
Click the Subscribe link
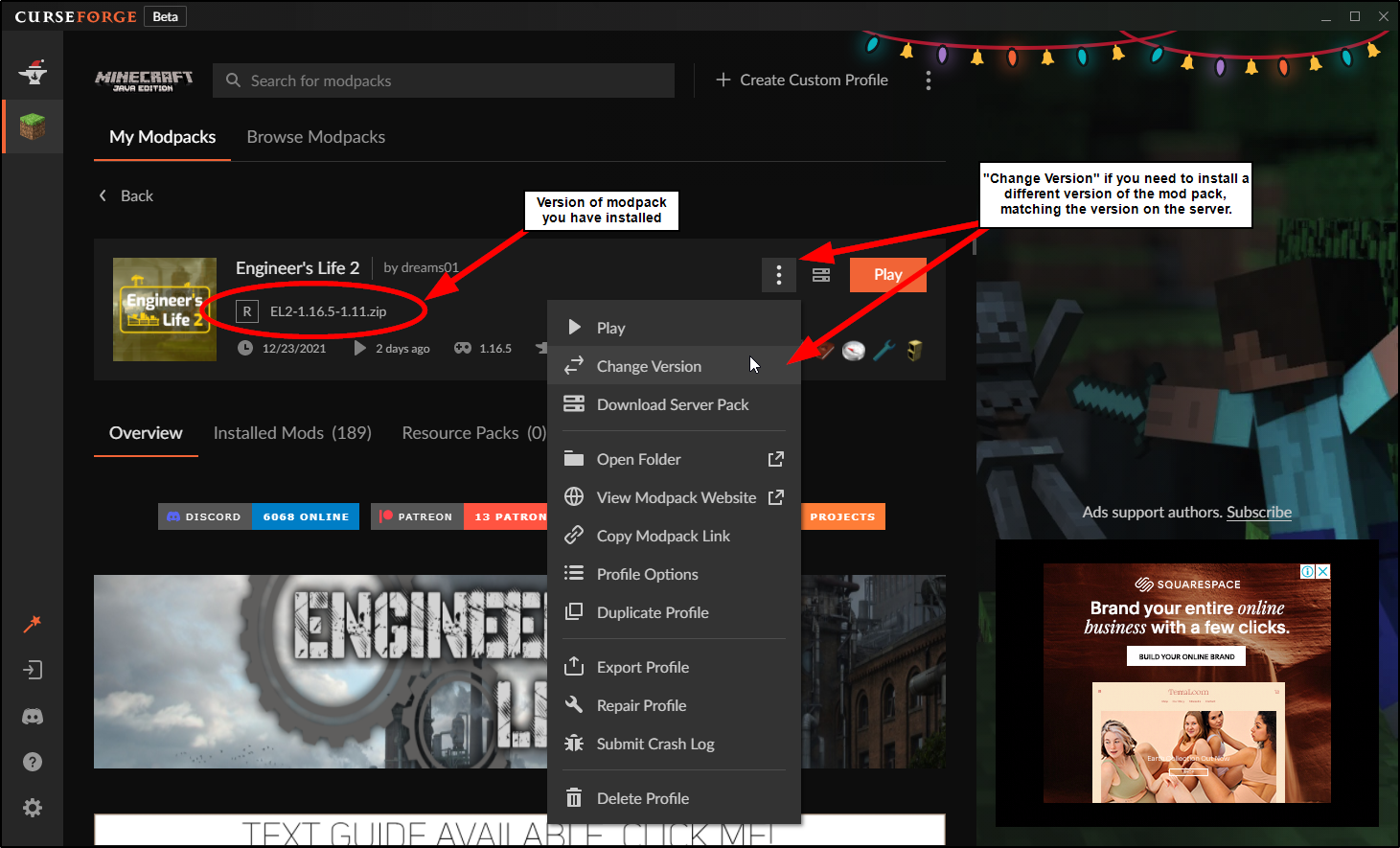[1258, 513]
